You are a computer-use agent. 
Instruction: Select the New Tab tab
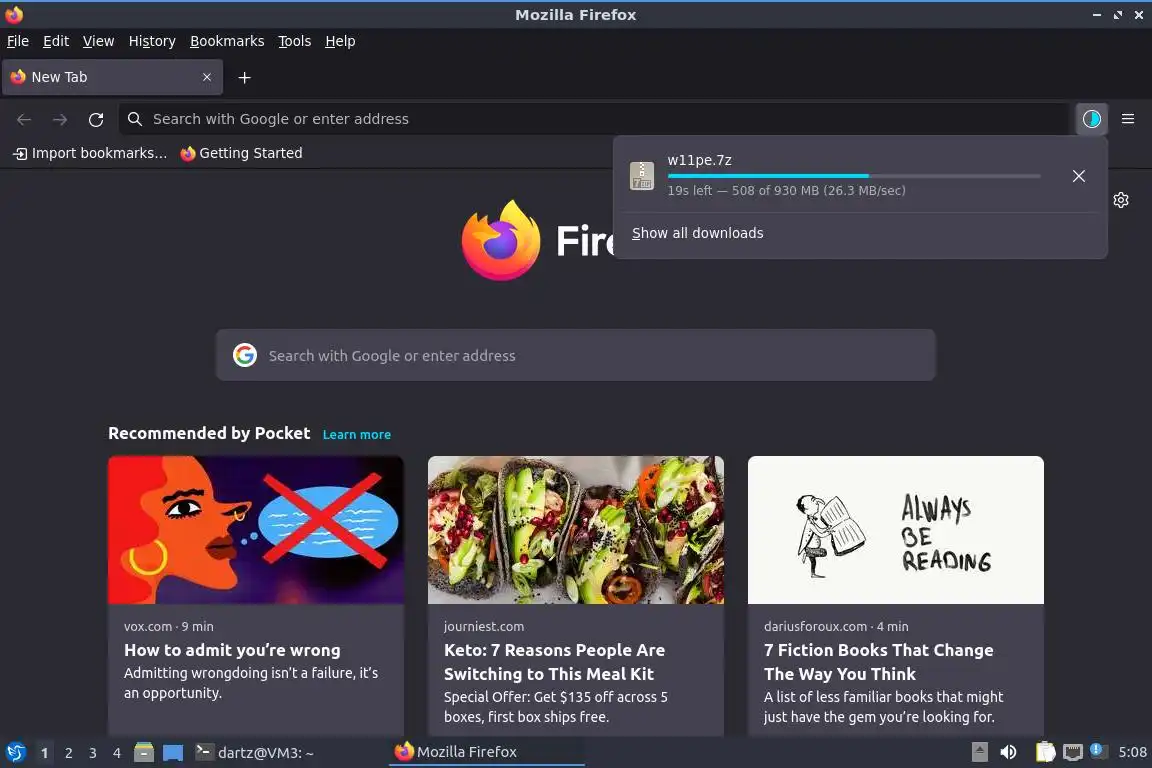tap(112, 77)
